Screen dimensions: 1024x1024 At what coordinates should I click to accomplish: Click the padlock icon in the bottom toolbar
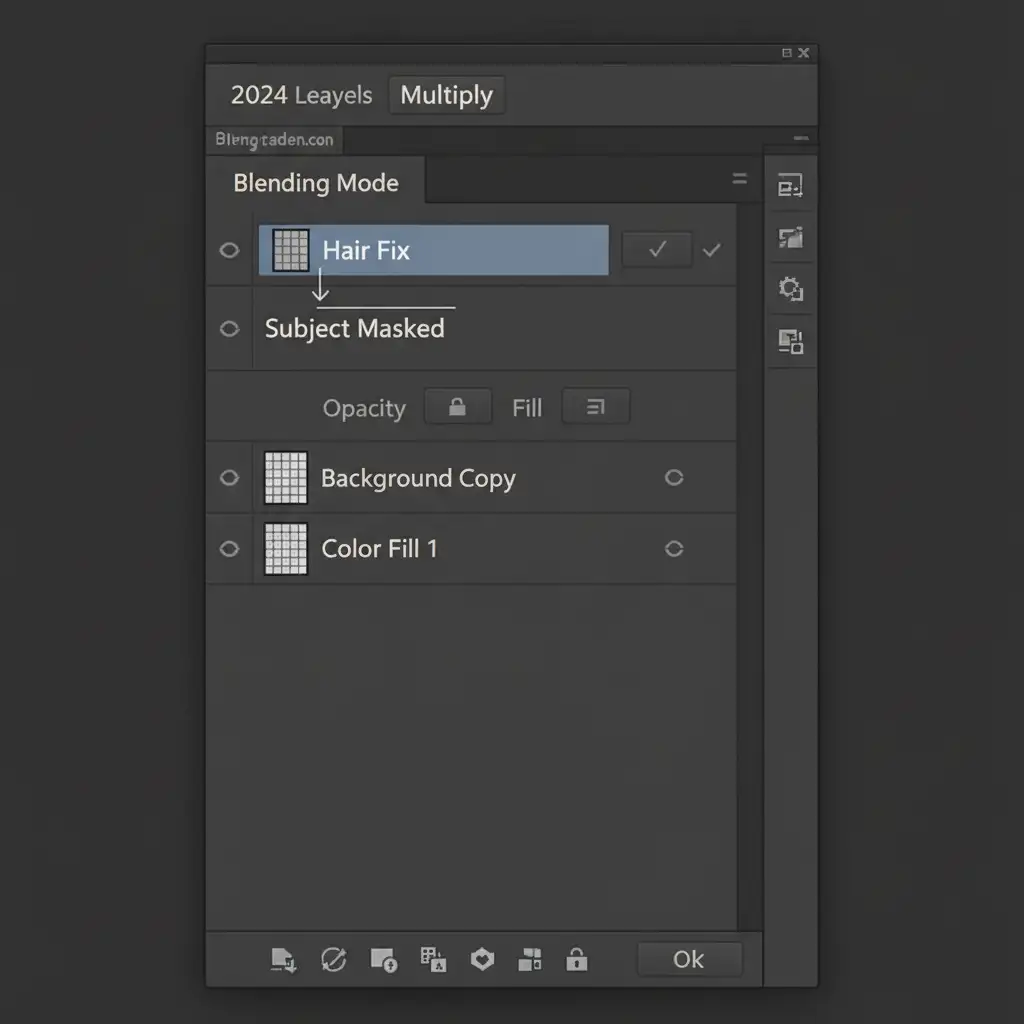click(576, 960)
